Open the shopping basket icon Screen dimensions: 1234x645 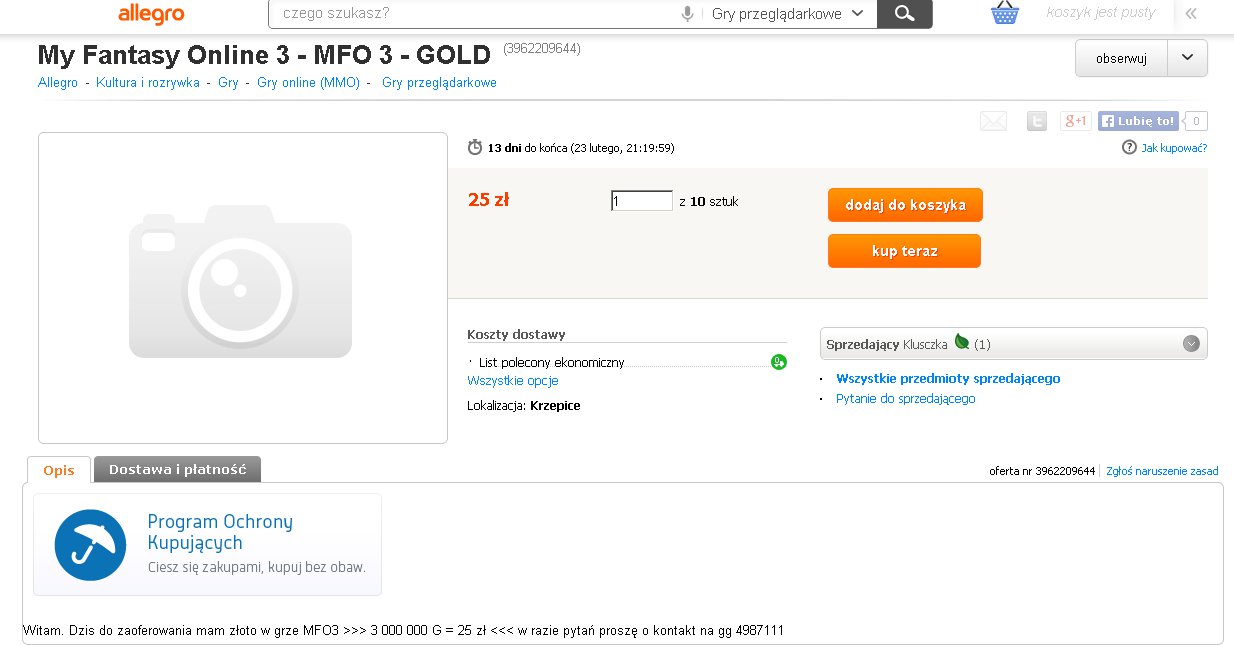1004,13
